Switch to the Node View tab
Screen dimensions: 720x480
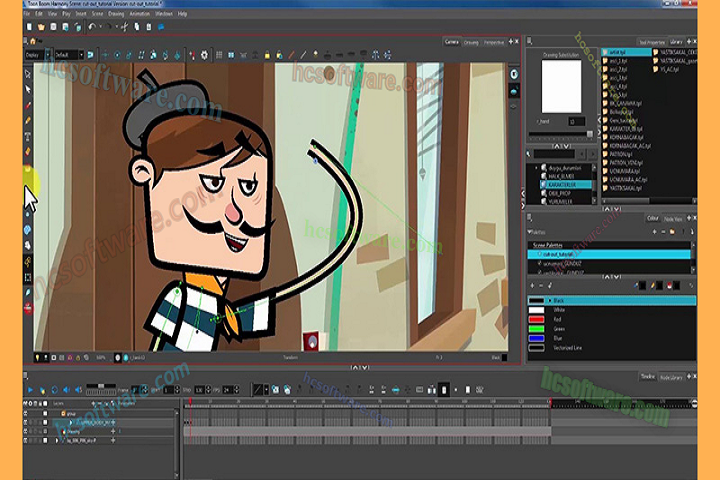[673, 219]
